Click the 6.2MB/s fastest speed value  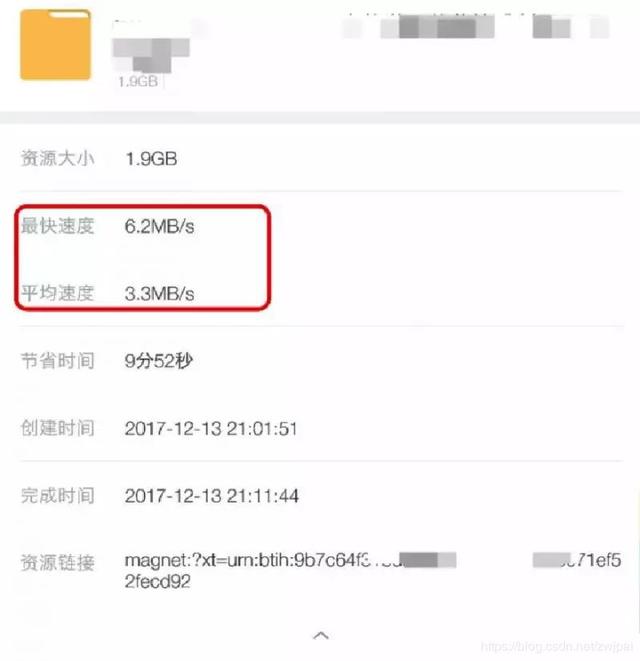tap(159, 227)
